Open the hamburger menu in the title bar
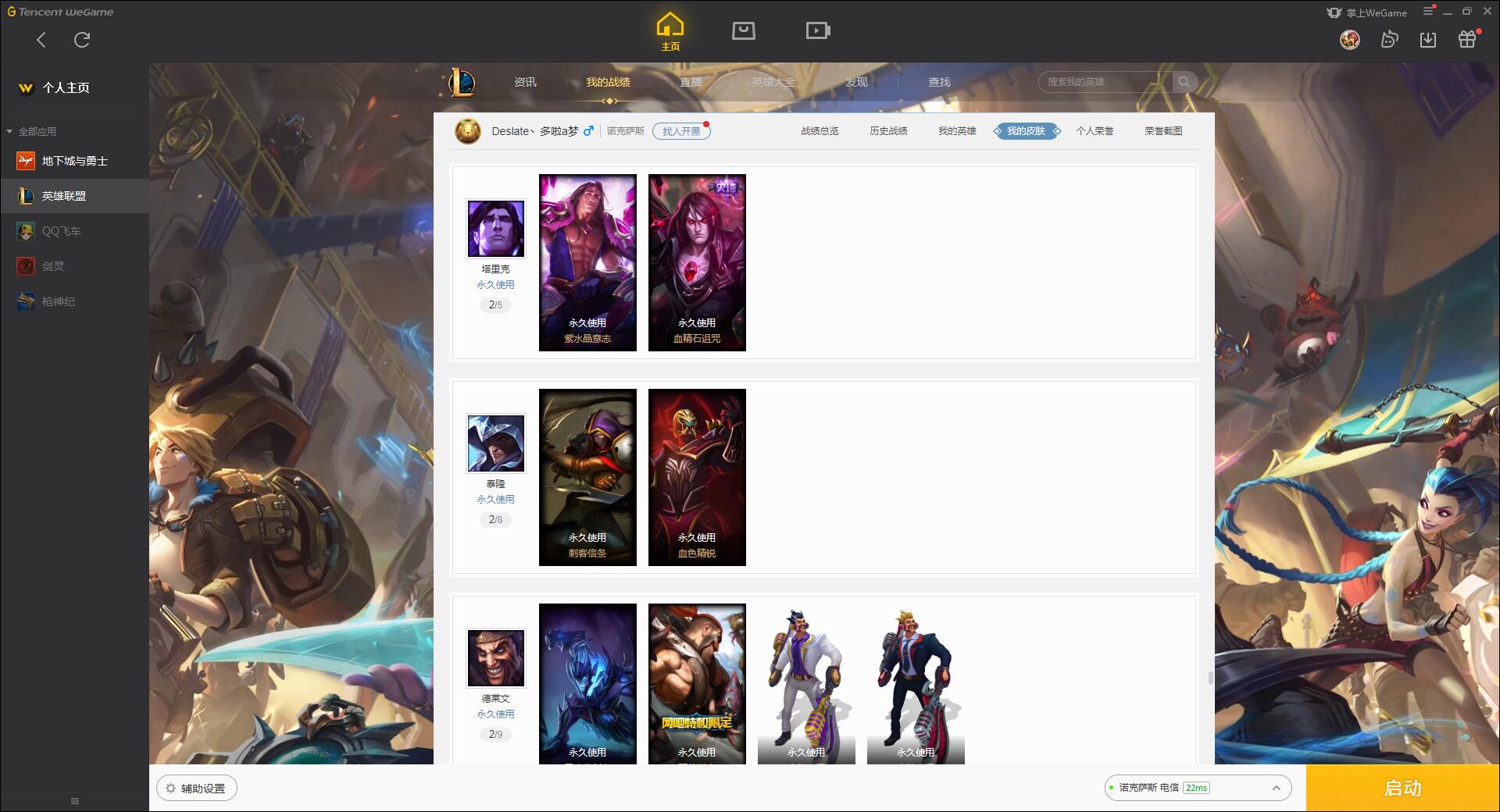1500x812 pixels. pyautogui.click(x=1428, y=11)
